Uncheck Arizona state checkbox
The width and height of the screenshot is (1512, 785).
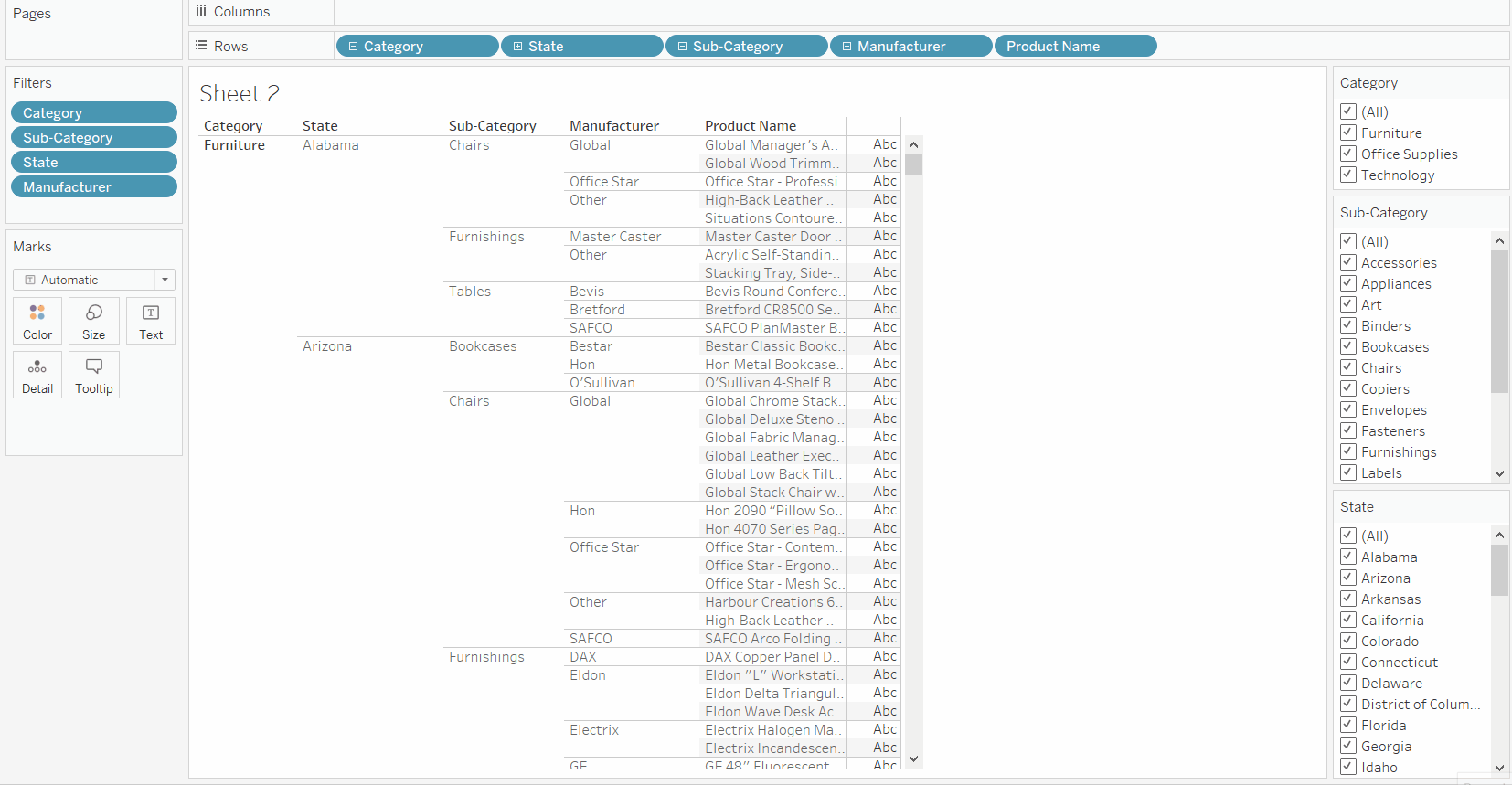click(1348, 578)
